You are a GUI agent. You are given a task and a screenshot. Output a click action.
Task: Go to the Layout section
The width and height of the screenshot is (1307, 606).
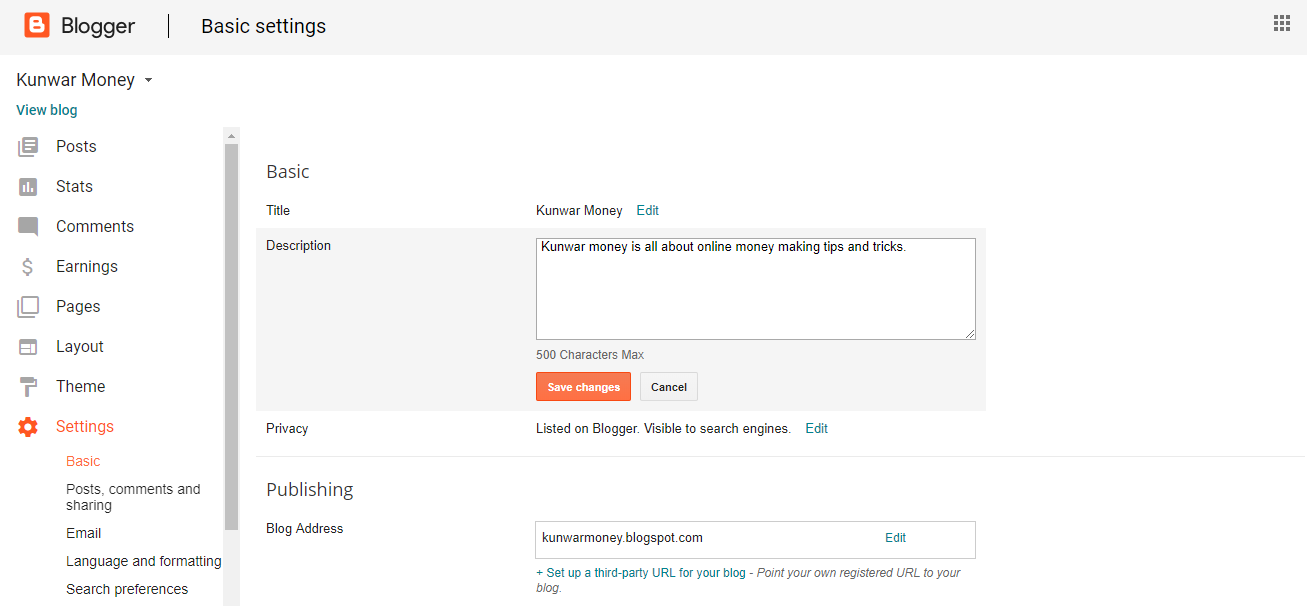80,346
